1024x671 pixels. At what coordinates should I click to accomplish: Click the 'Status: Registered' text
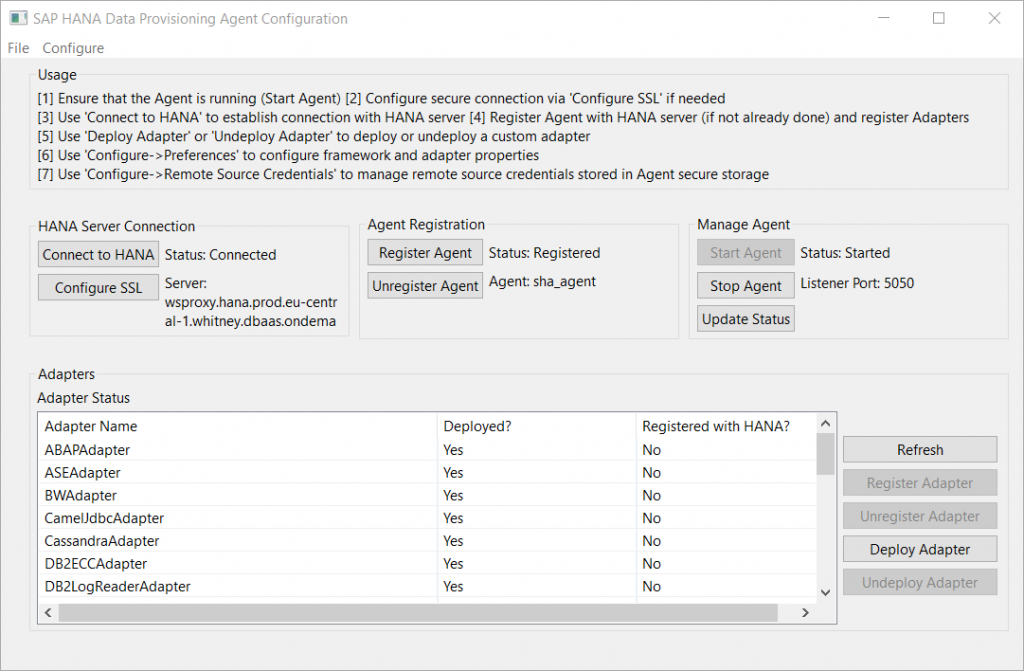[x=544, y=253]
